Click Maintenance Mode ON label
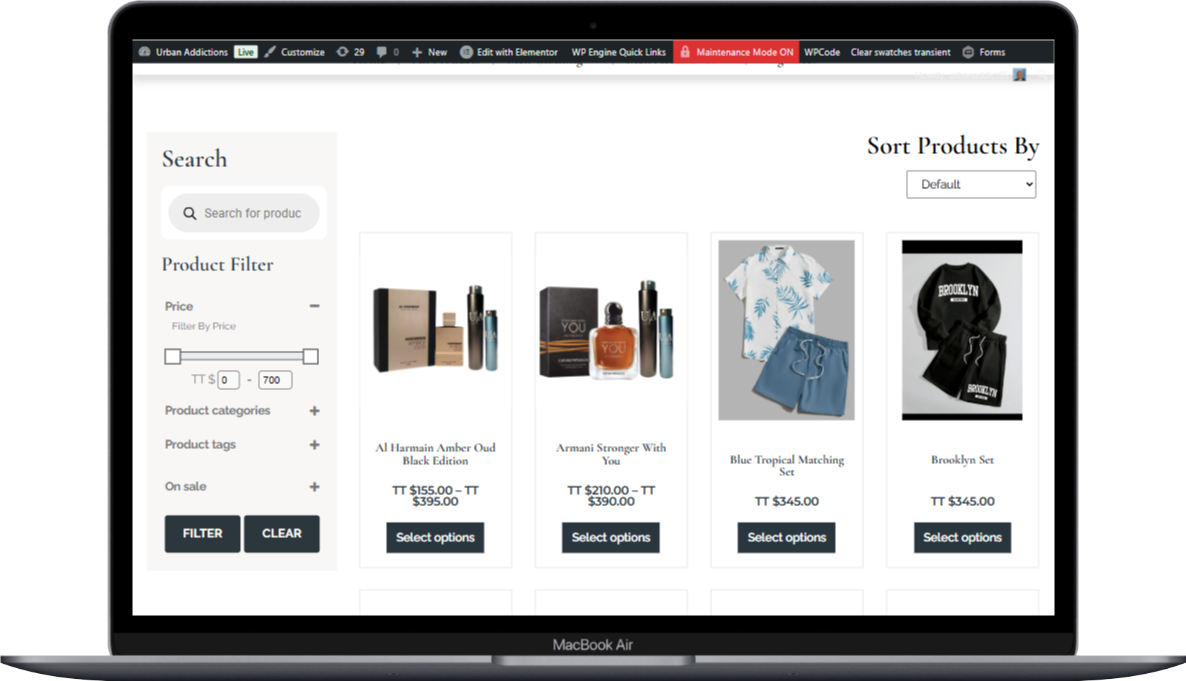Viewport: 1186px width, 681px height. [x=744, y=52]
